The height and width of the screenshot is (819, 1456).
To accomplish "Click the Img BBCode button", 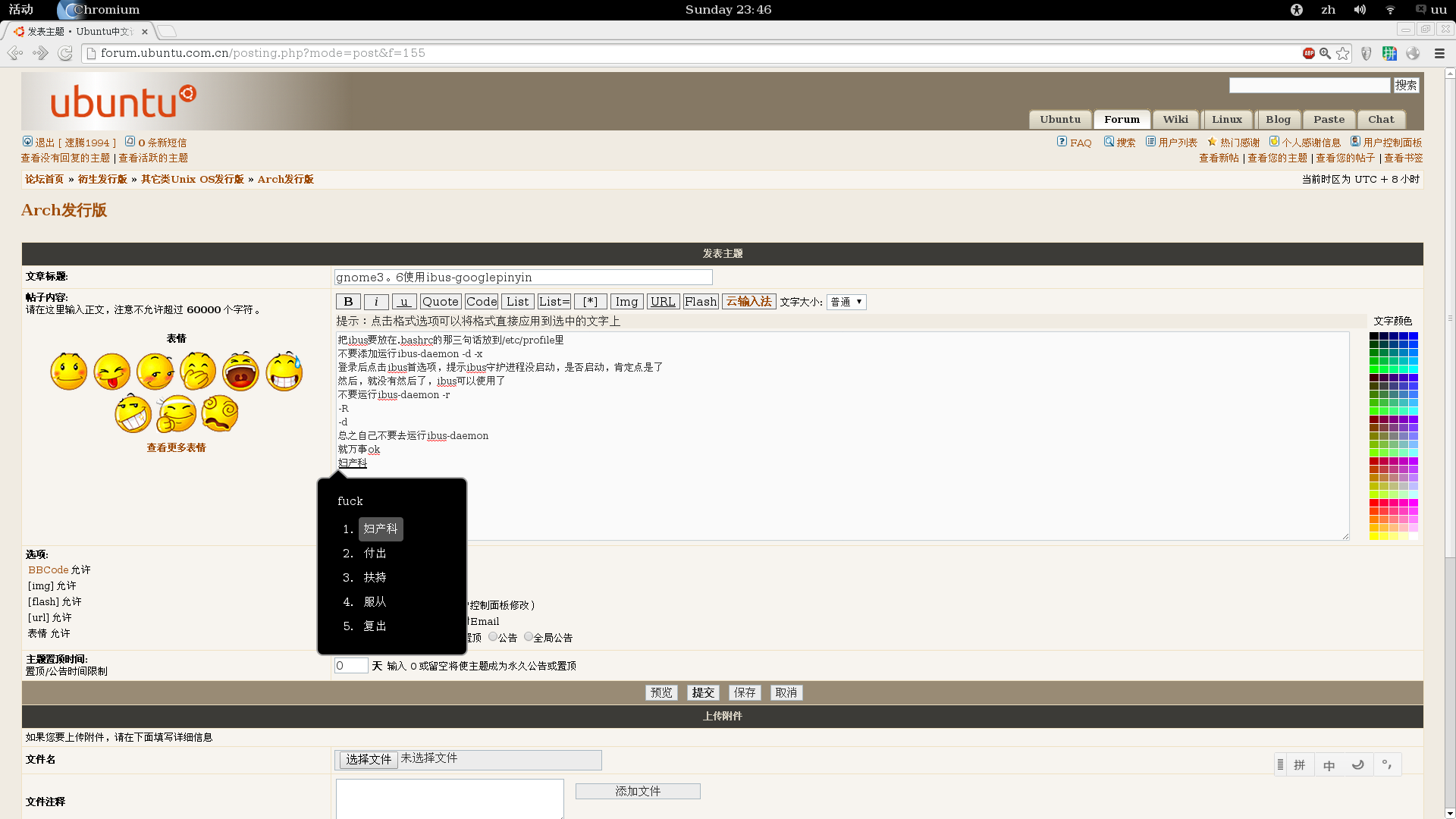I will [626, 302].
